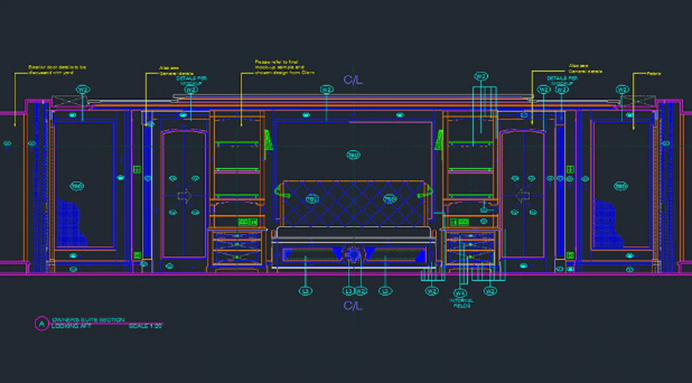Click the Fabric annotation at top right
The height and width of the screenshot is (383, 692).
pyautogui.click(x=654, y=74)
